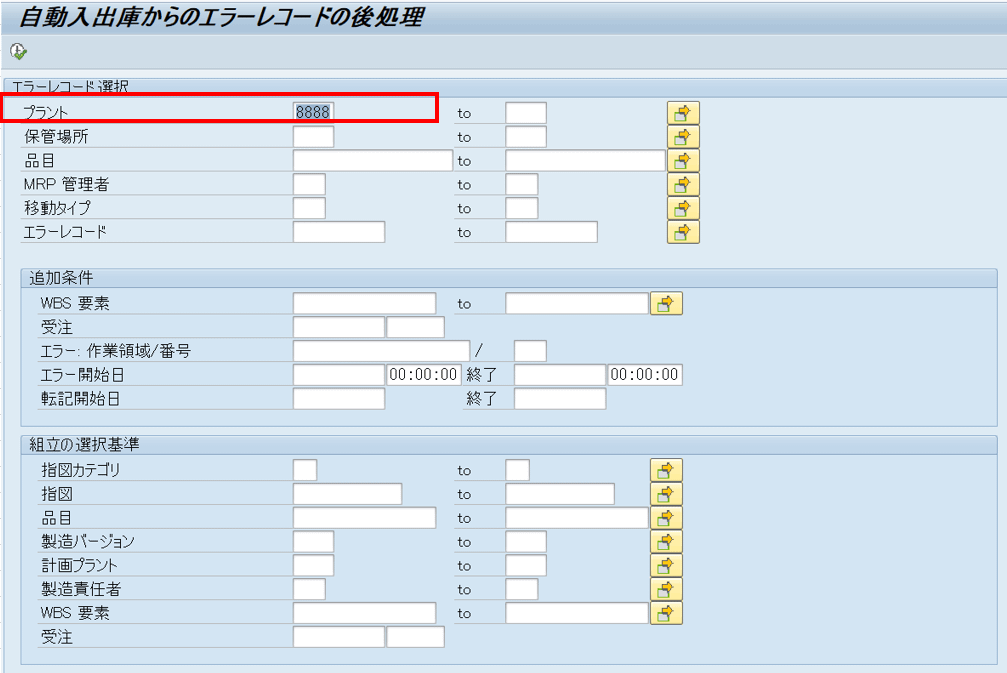This screenshot has width=1007, height=673.
Task: Click the 終了 time field after エラー開始日
Action: pos(645,375)
